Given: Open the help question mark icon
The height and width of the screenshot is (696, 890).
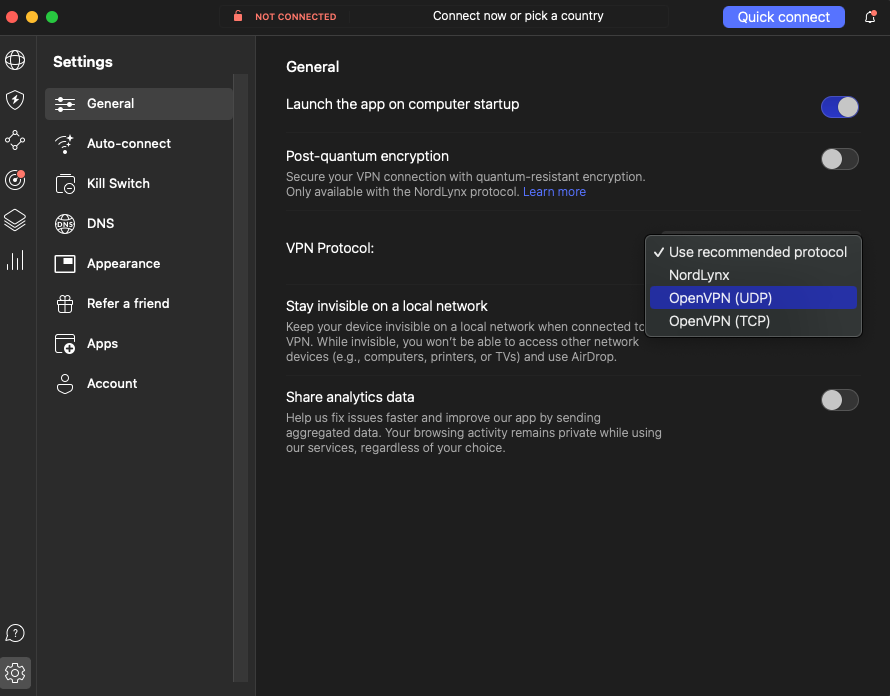Looking at the screenshot, I should 15,632.
